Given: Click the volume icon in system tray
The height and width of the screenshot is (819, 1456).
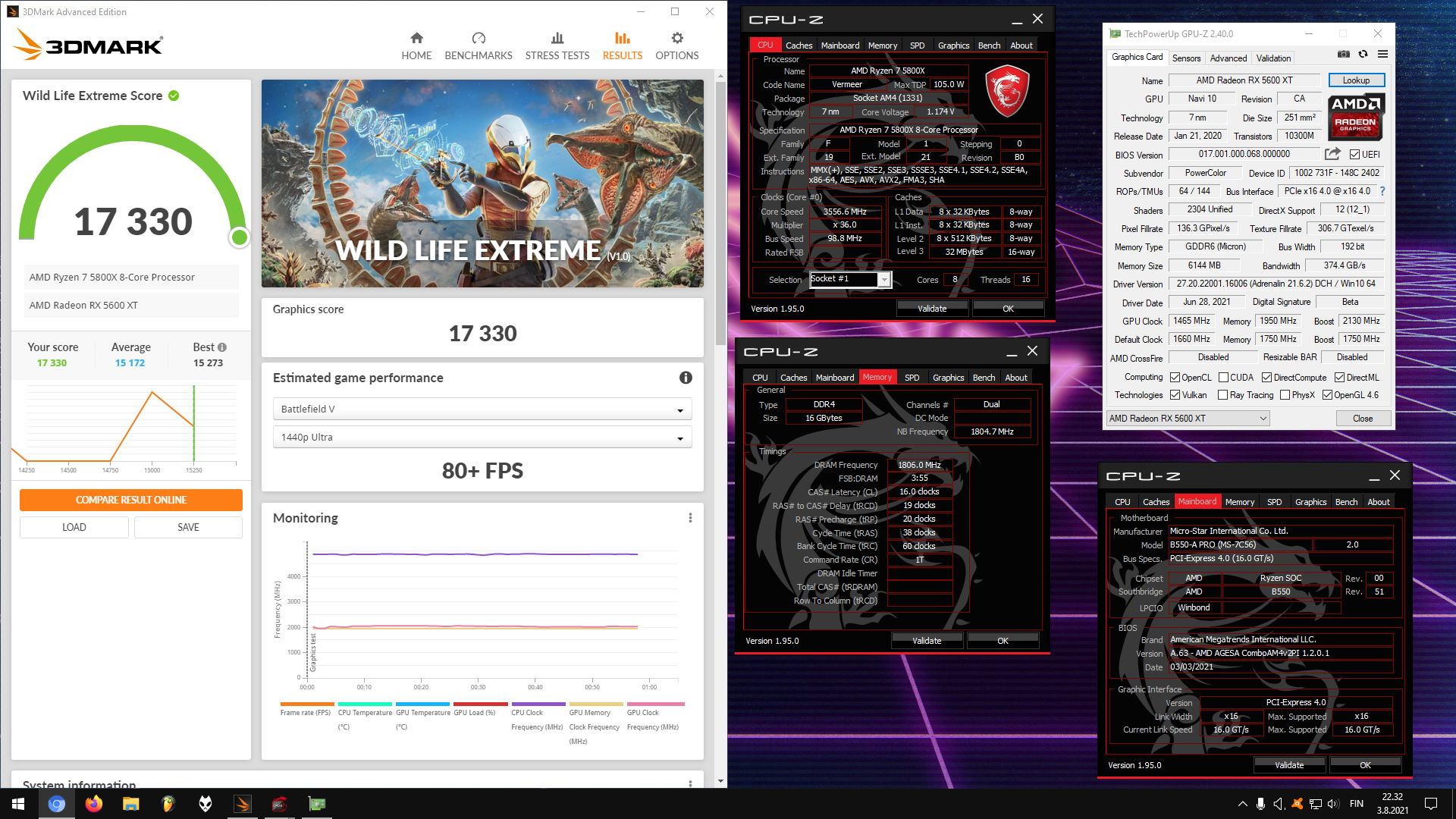Looking at the screenshot, I should (x=1333, y=804).
